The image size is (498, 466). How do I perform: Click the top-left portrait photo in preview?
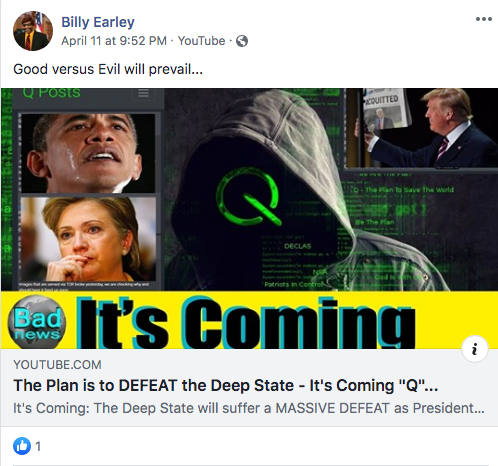88,153
